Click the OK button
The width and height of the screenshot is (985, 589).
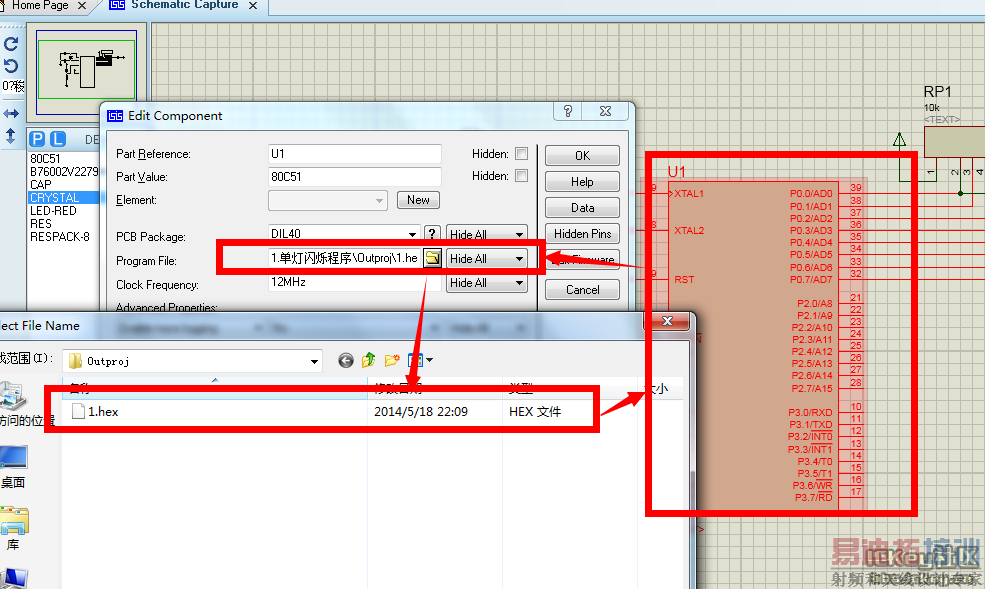pyautogui.click(x=582, y=155)
